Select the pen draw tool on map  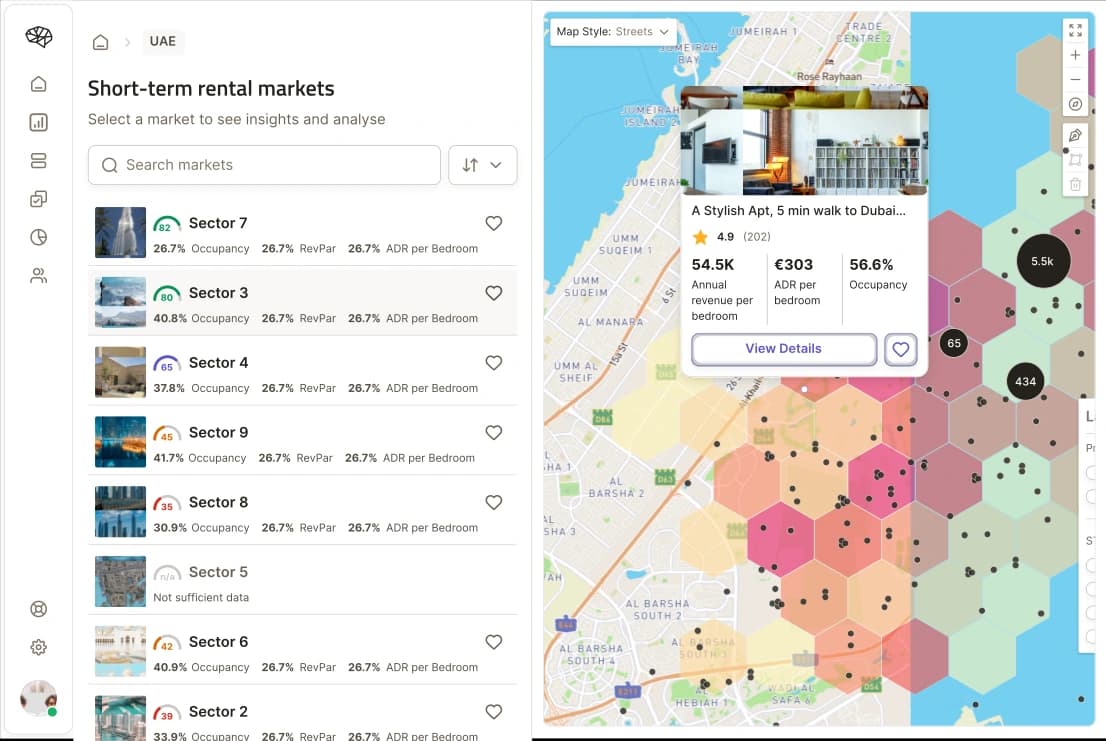point(1075,135)
